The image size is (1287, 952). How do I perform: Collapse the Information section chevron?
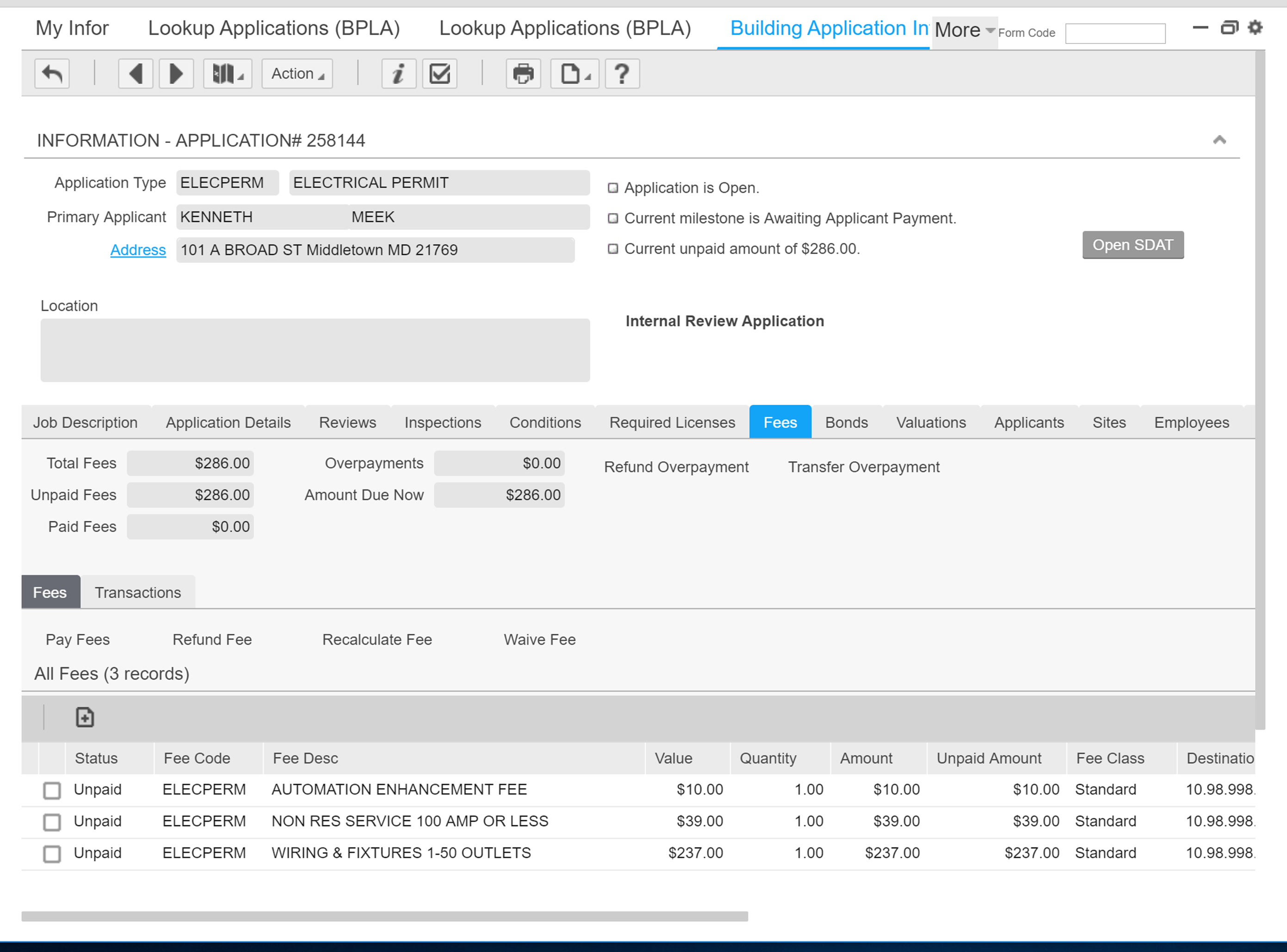1219,140
